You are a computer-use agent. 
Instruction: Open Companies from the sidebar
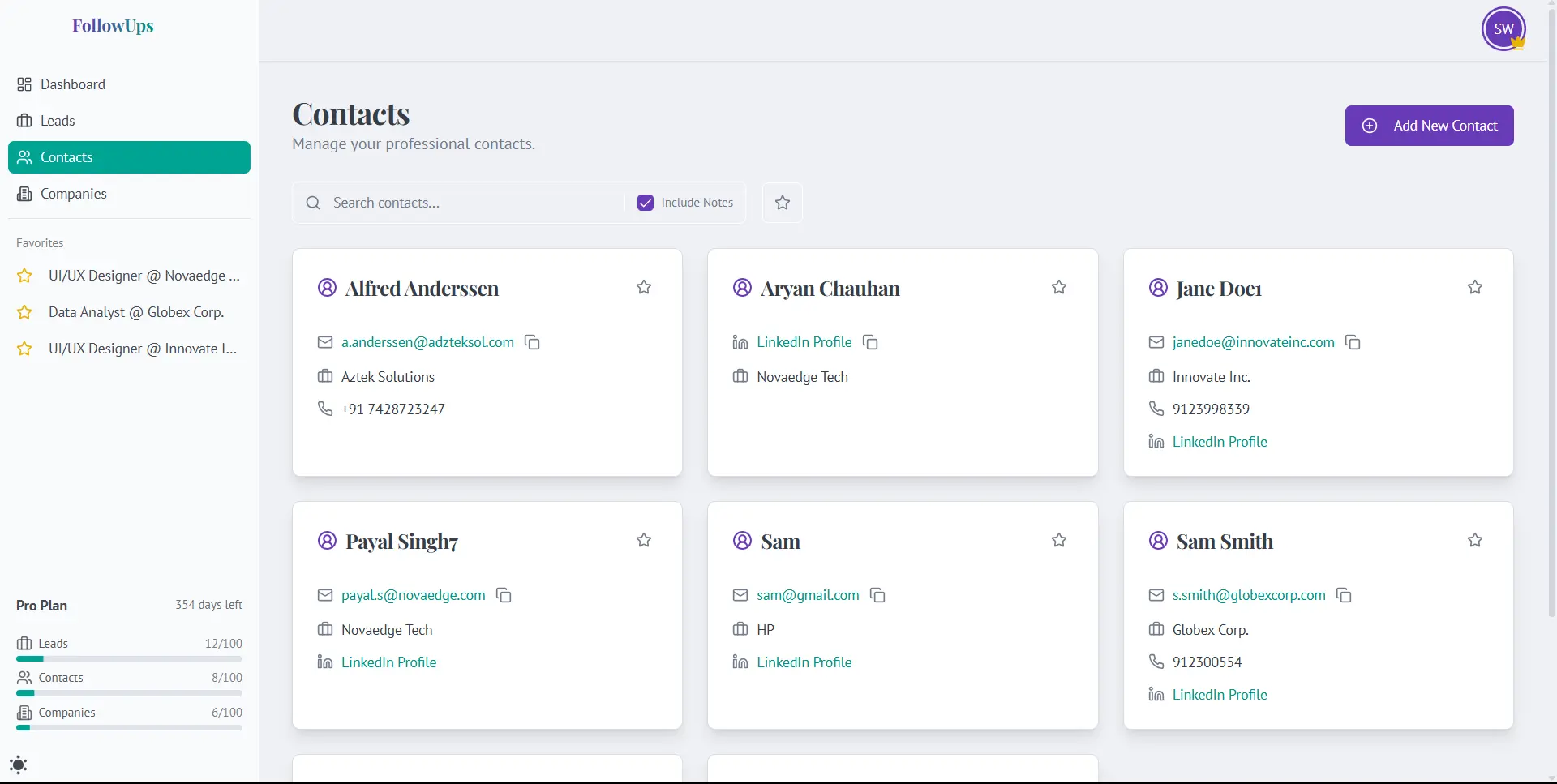[129, 194]
